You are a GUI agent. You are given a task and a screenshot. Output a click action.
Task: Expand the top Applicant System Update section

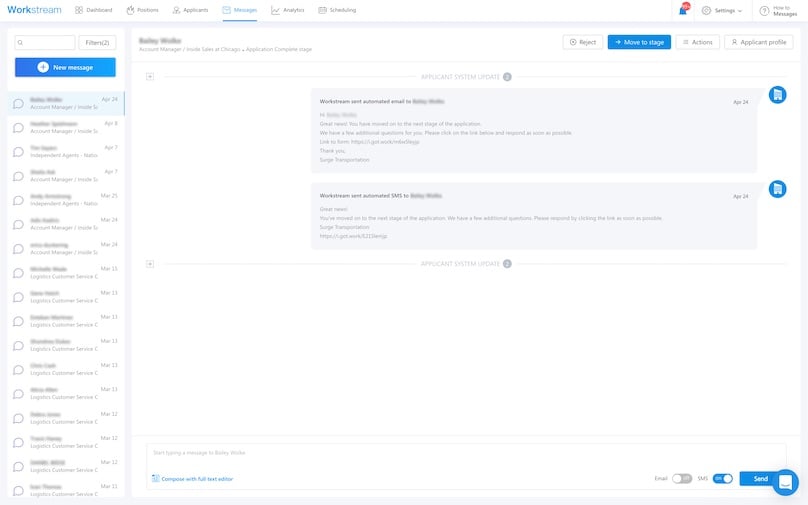[150, 76]
